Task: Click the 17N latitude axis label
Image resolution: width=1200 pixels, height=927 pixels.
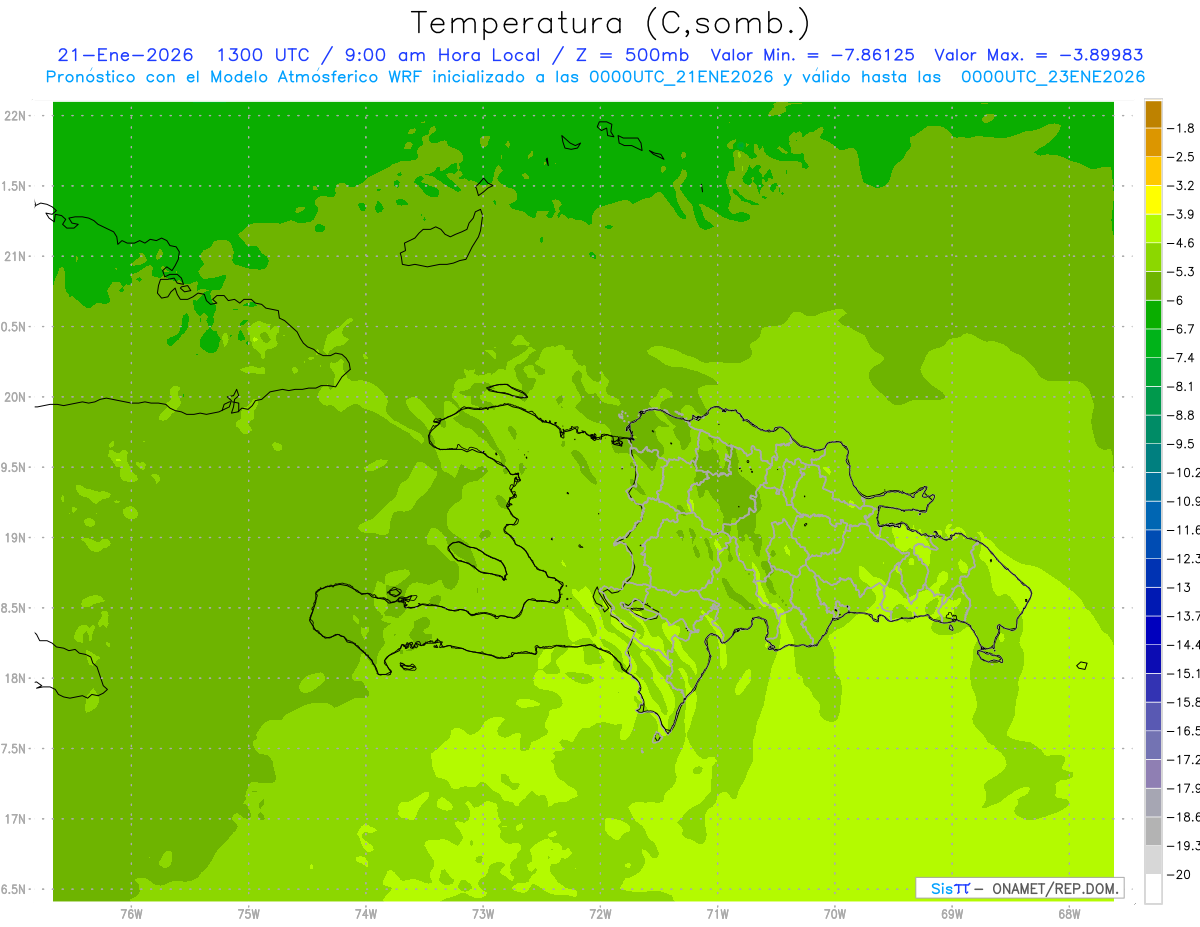Action: 17,819
